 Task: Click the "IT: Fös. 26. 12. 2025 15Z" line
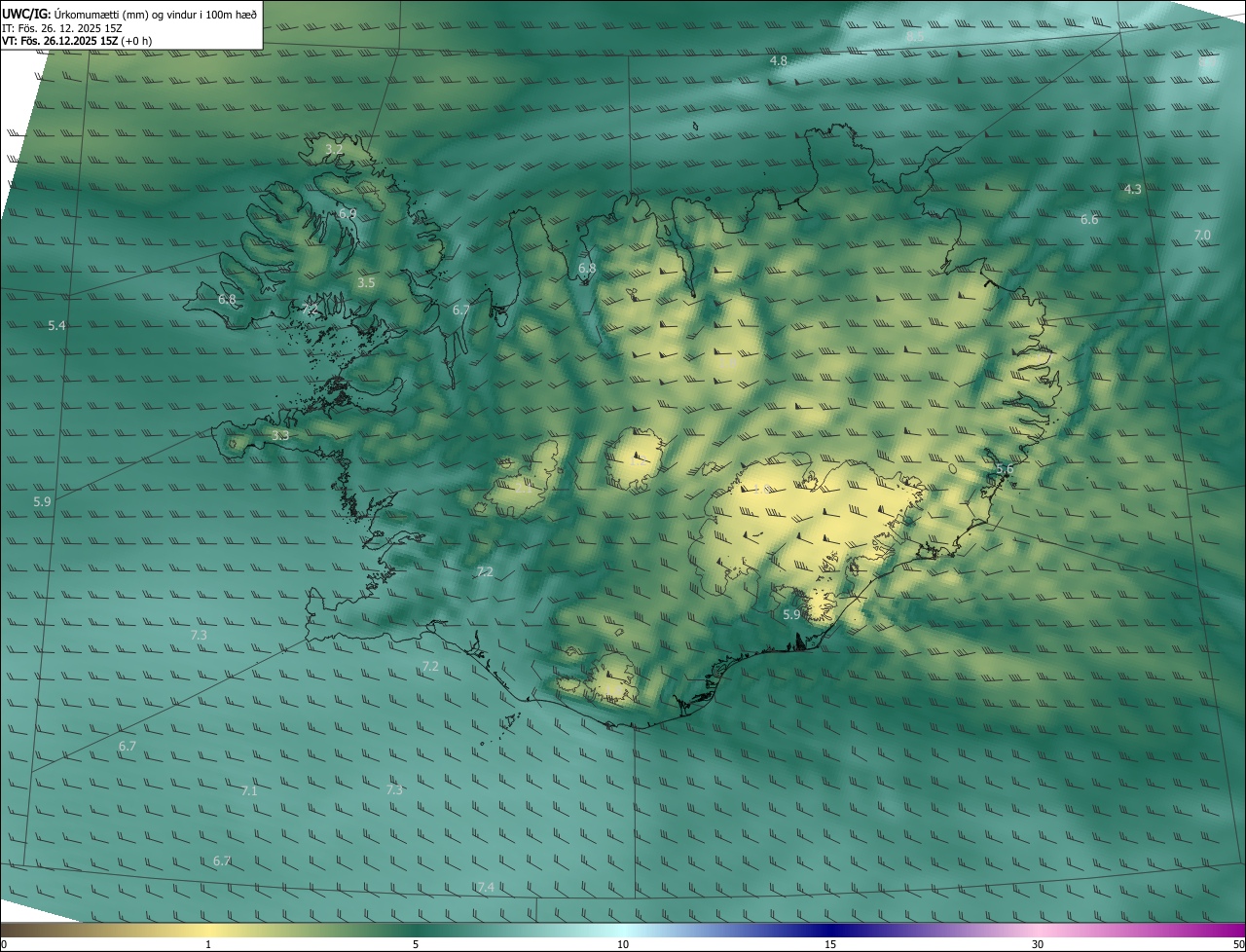pos(60,27)
